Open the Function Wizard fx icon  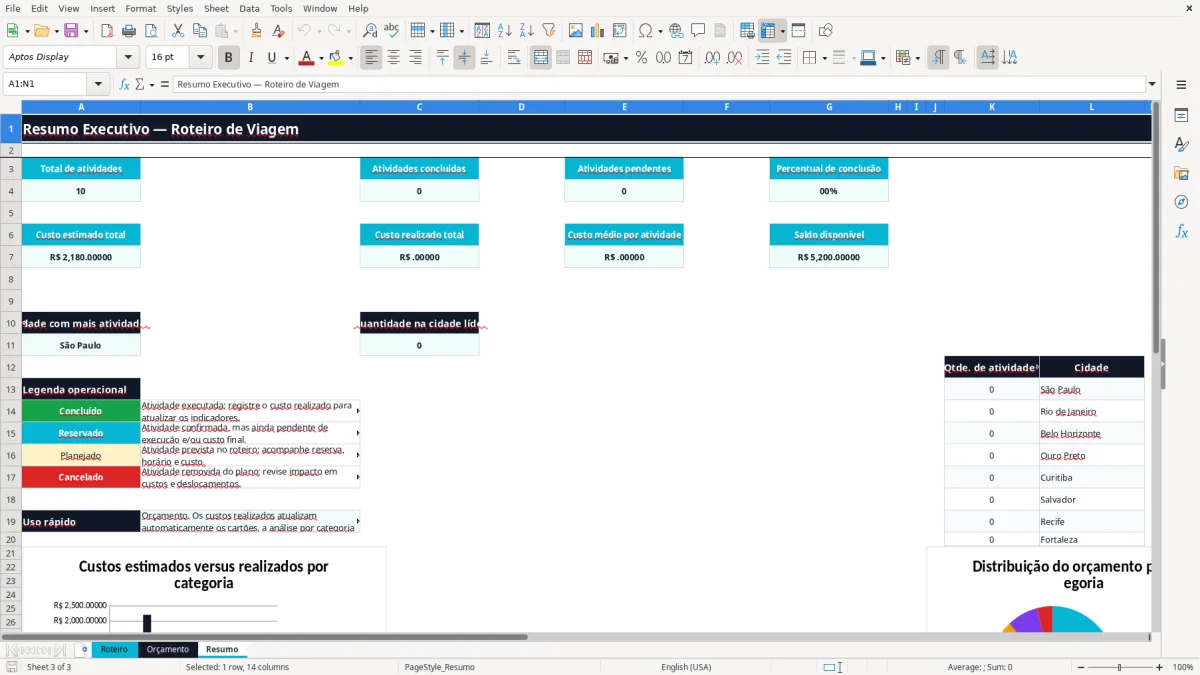tap(124, 84)
